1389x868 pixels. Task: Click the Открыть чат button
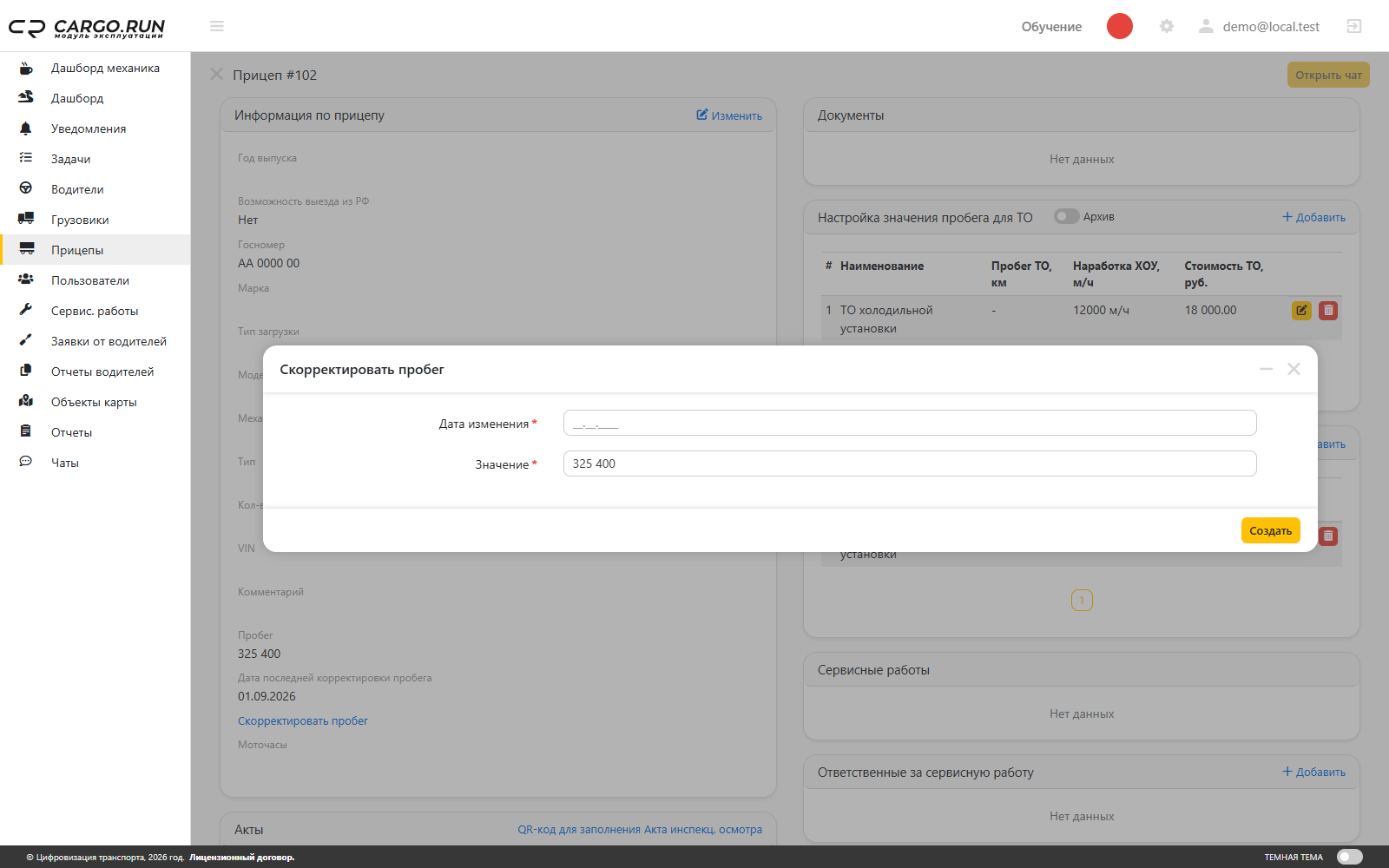click(x=1328, y=75)
